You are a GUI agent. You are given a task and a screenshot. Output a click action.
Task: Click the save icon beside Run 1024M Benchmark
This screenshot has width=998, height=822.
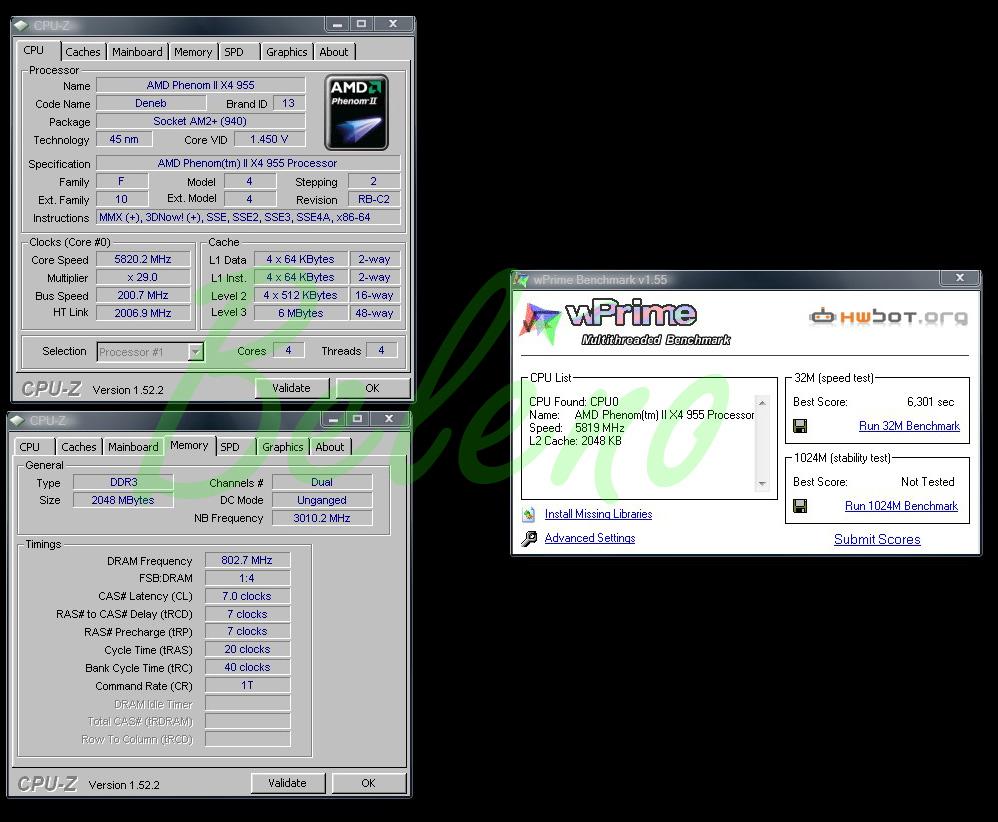click(800, 506)
